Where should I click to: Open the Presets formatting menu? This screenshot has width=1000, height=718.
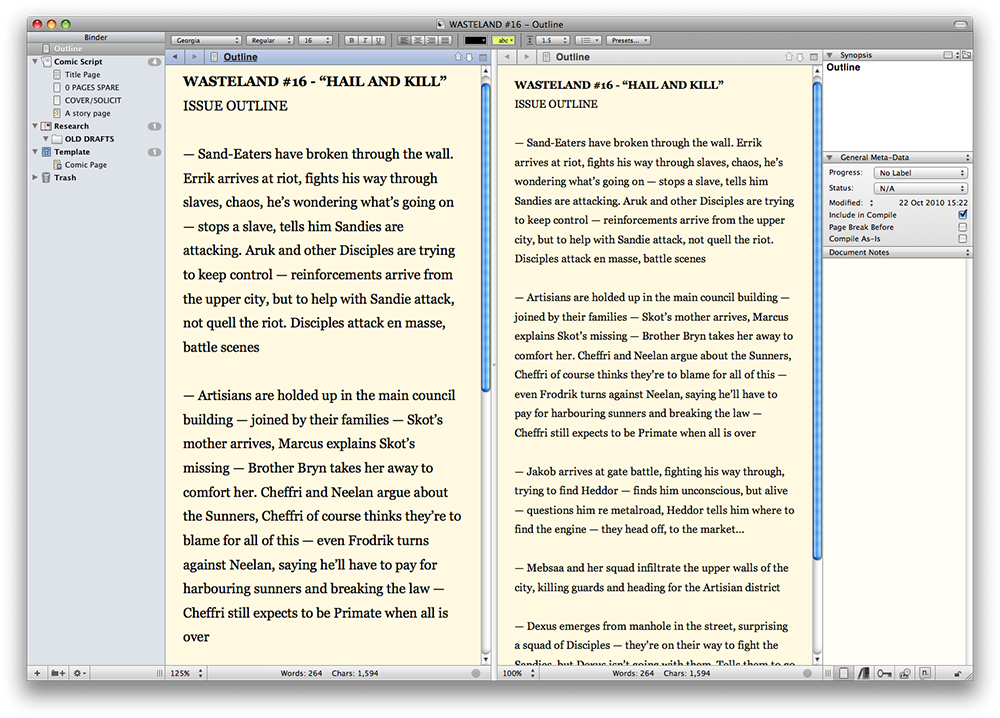click(x=628, y=41)
